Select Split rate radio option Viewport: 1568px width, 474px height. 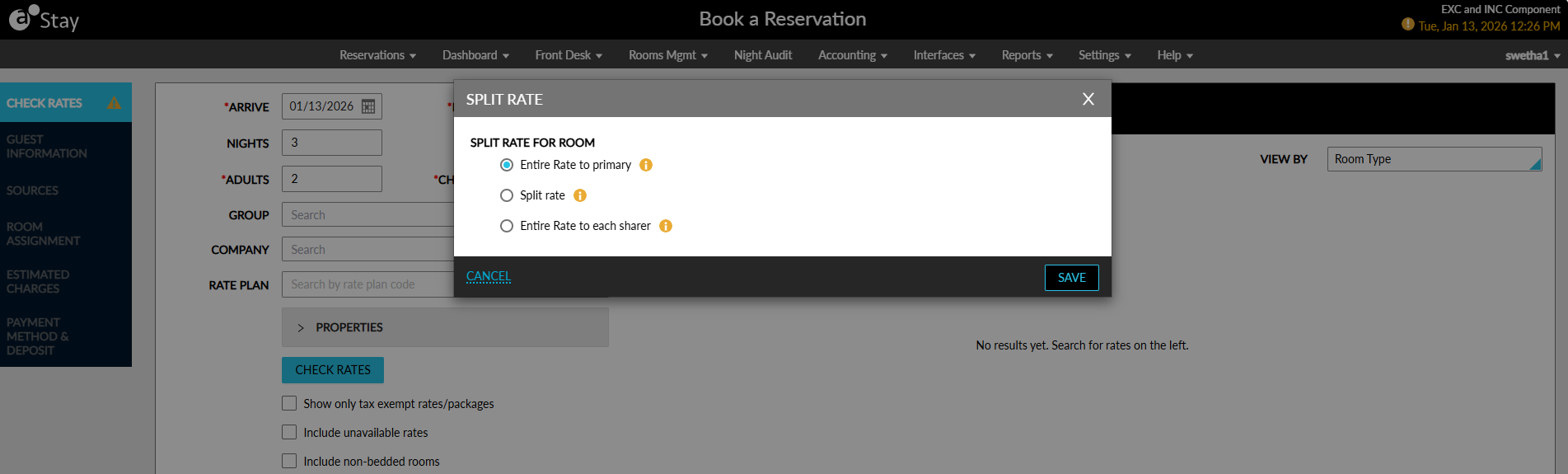[507, 195]
